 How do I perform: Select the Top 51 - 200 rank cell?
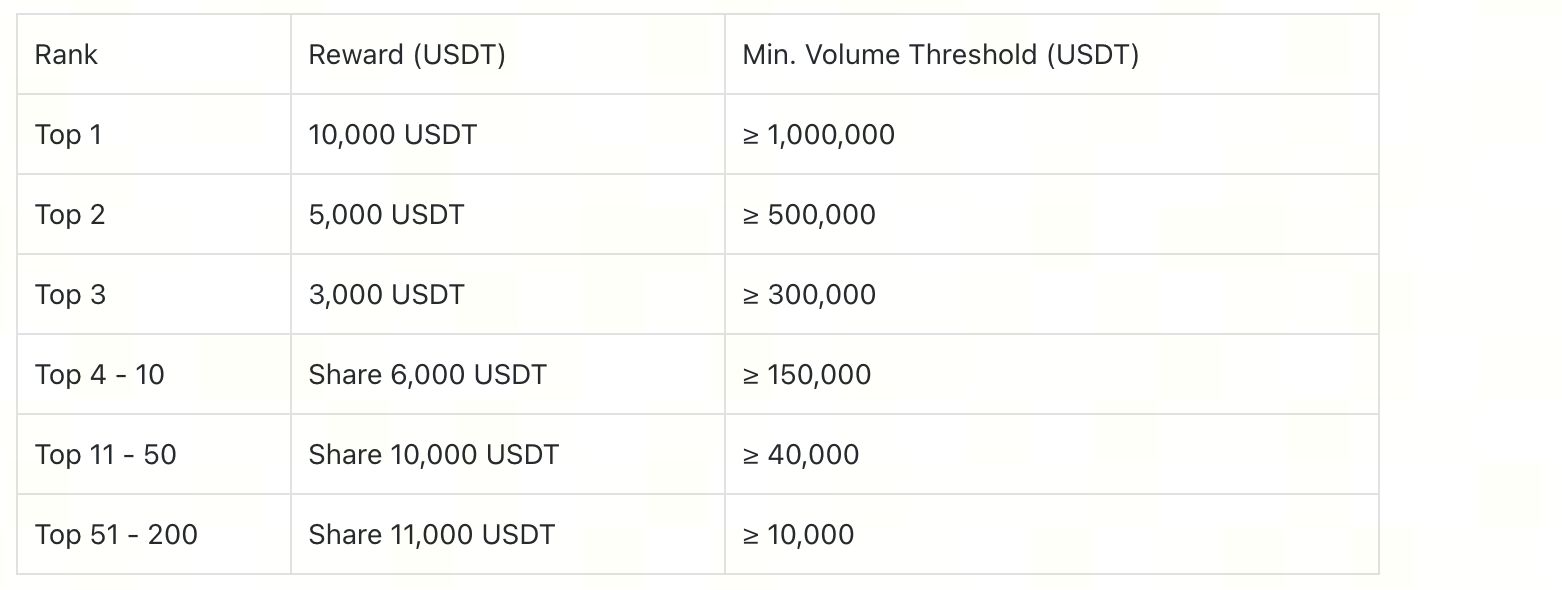pos(117,535)
